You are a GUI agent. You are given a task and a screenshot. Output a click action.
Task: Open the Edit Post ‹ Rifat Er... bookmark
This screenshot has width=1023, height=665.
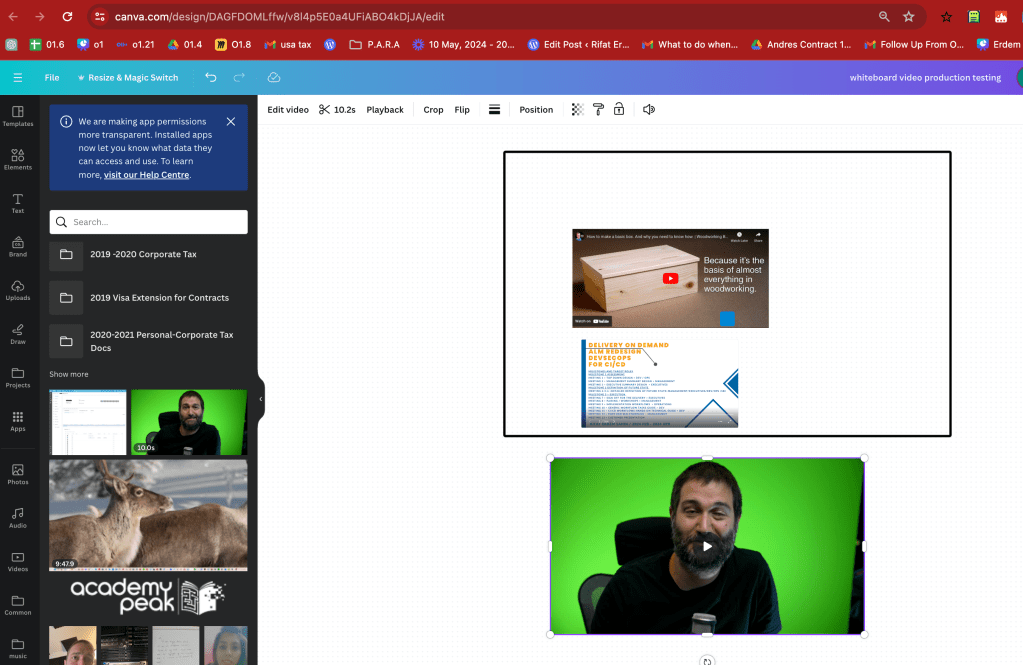click(579, 44)
